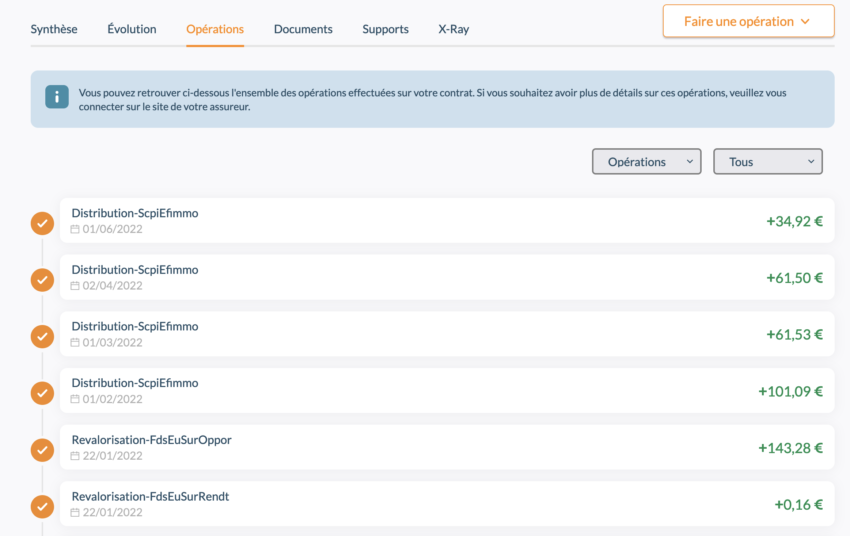Click the +0,16 € amount for FdsEuSurRendt
Image resolution: width=850 pixels, height=536 pixels.
click(x=798, y=505)
